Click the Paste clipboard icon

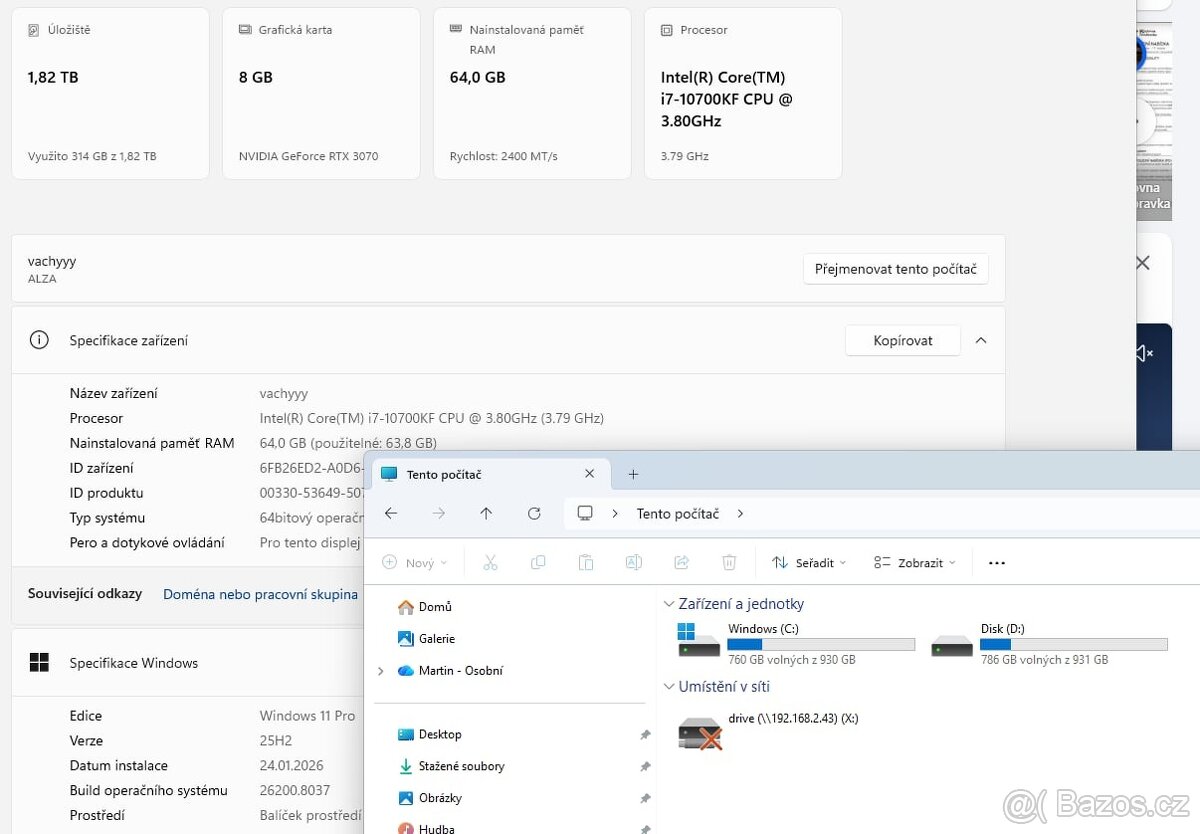[586, 563]
